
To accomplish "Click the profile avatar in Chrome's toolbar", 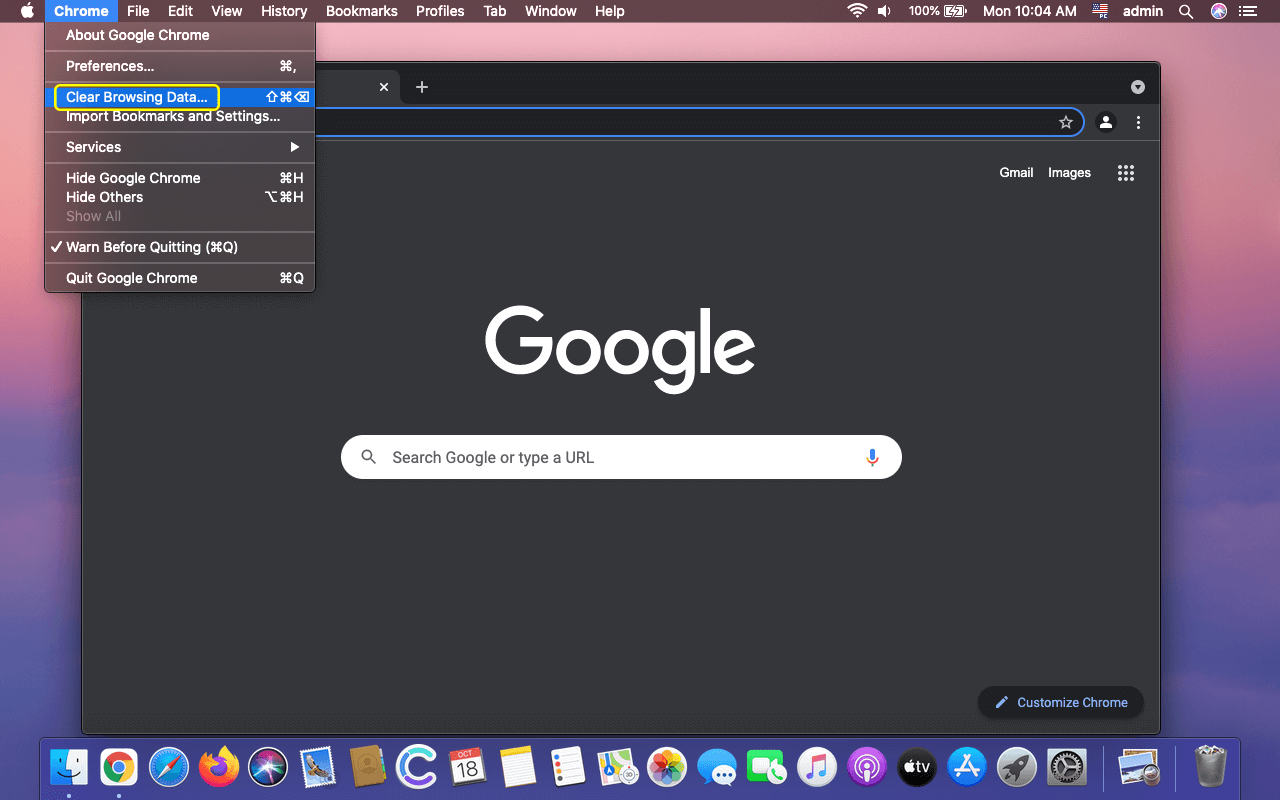I will tap(1105, 122).
